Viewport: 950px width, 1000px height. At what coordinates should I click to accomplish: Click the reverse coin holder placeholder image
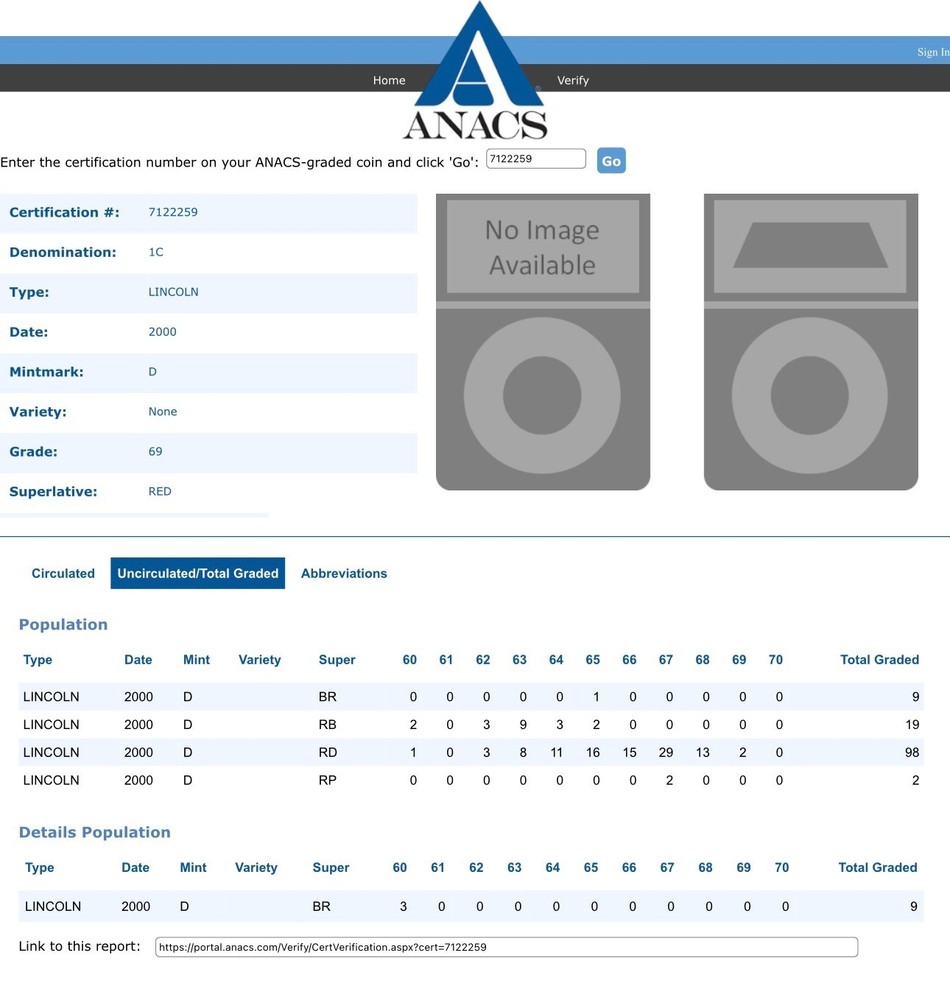[x=810, y=342]
